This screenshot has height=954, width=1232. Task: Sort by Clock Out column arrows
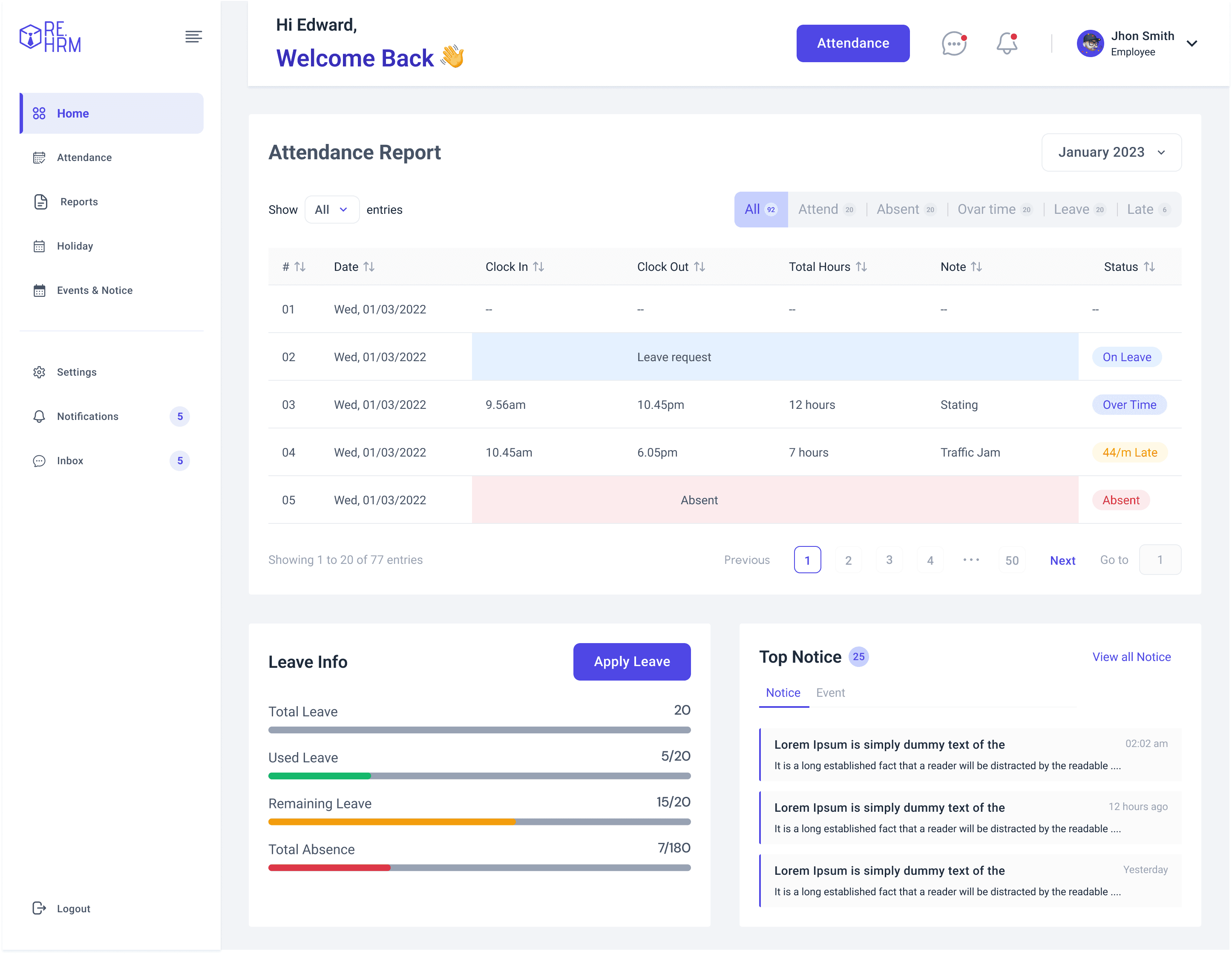pyautogui.click(x=699, y=267)
